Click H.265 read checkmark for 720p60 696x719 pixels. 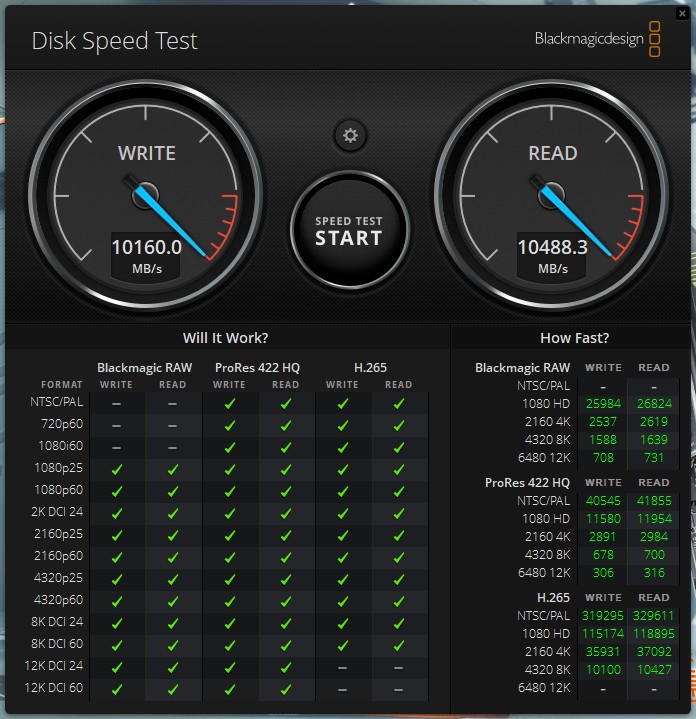399,425
